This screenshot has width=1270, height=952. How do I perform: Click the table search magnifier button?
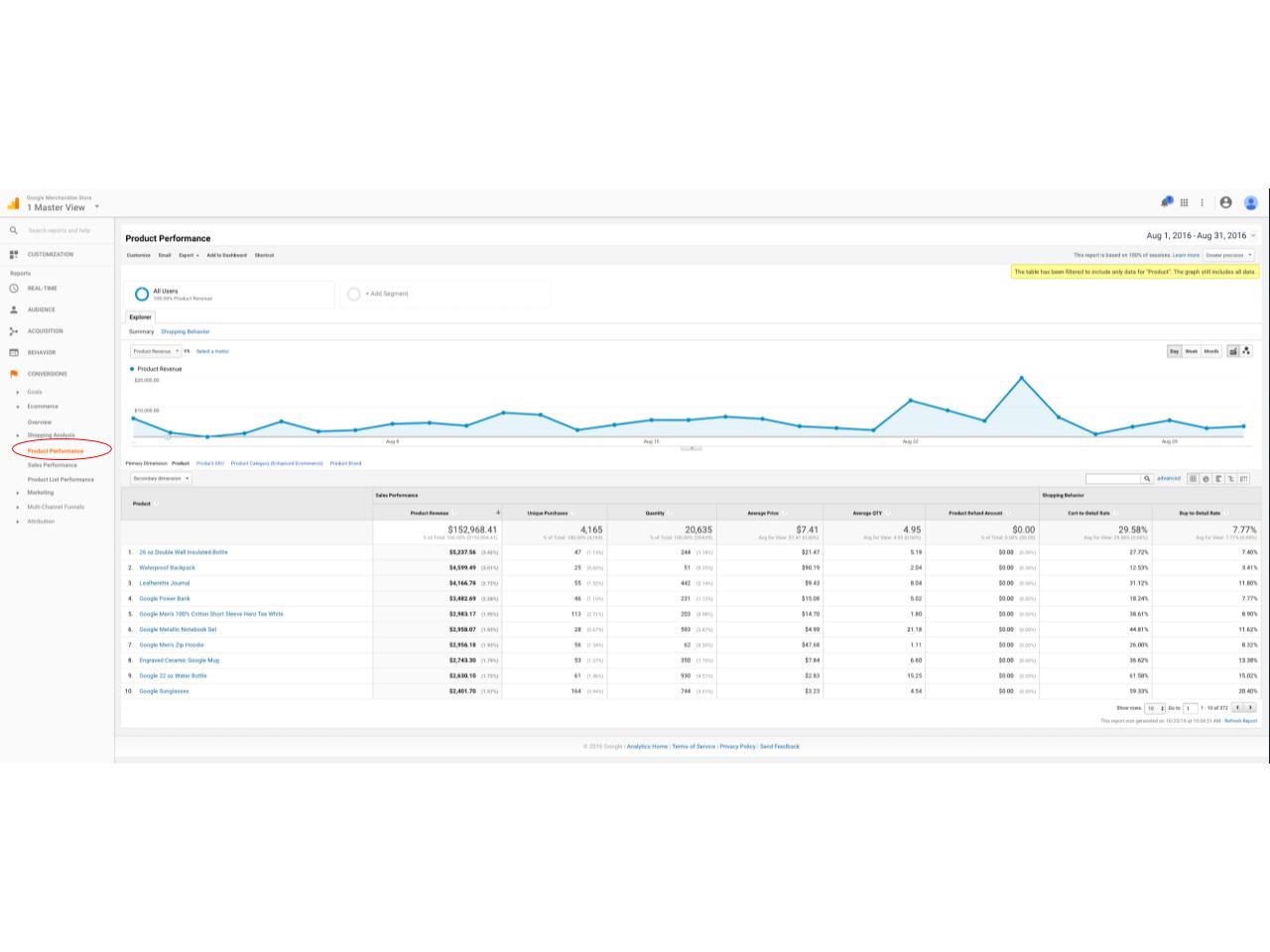(1147, 479)
